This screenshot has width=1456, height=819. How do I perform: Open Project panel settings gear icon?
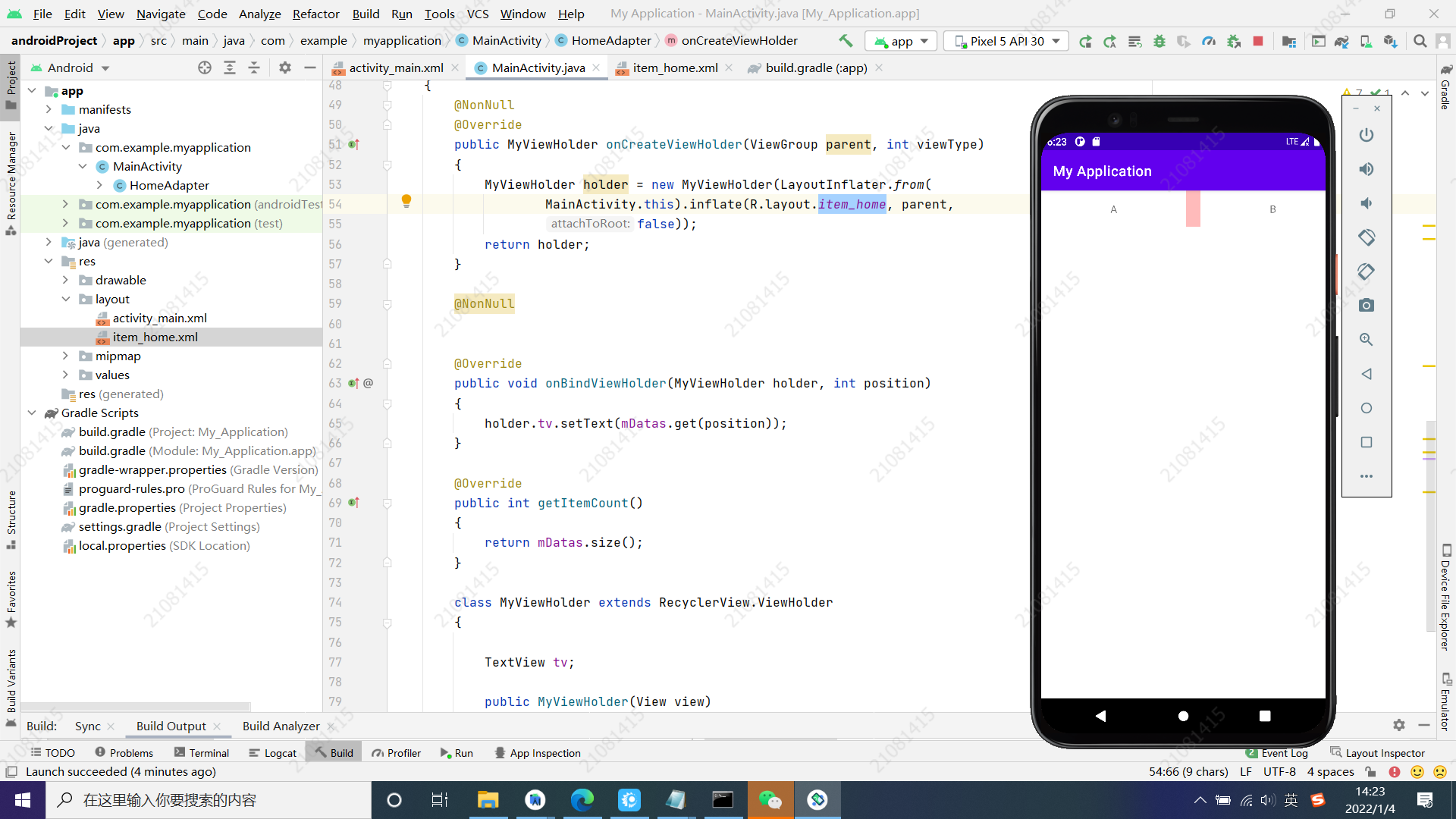point(285,67)
